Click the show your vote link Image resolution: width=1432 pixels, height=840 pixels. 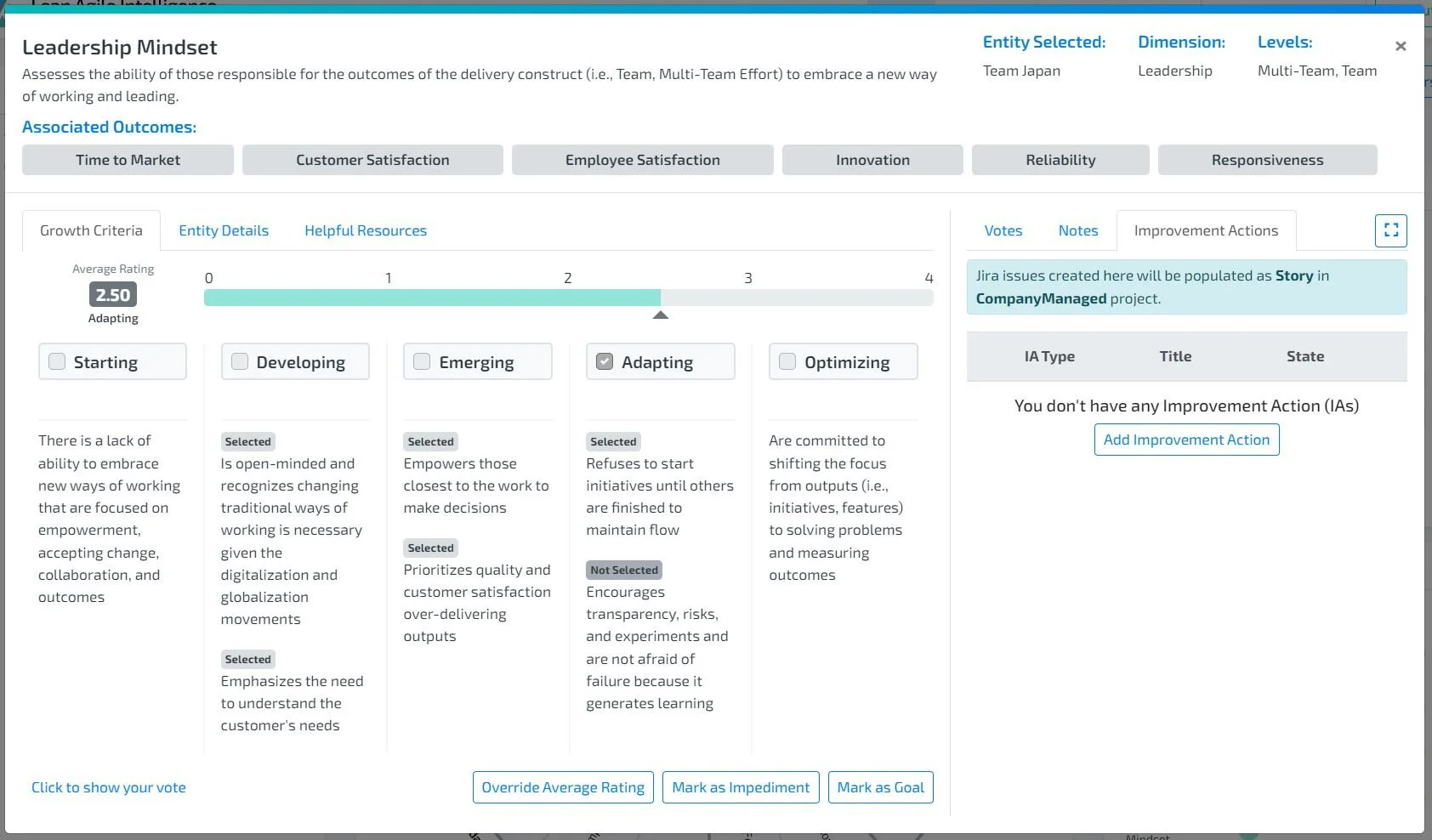coord(108,786)
